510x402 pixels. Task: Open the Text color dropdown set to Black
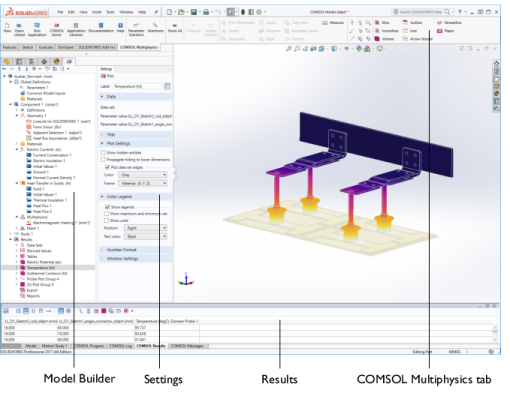(145, 236)
